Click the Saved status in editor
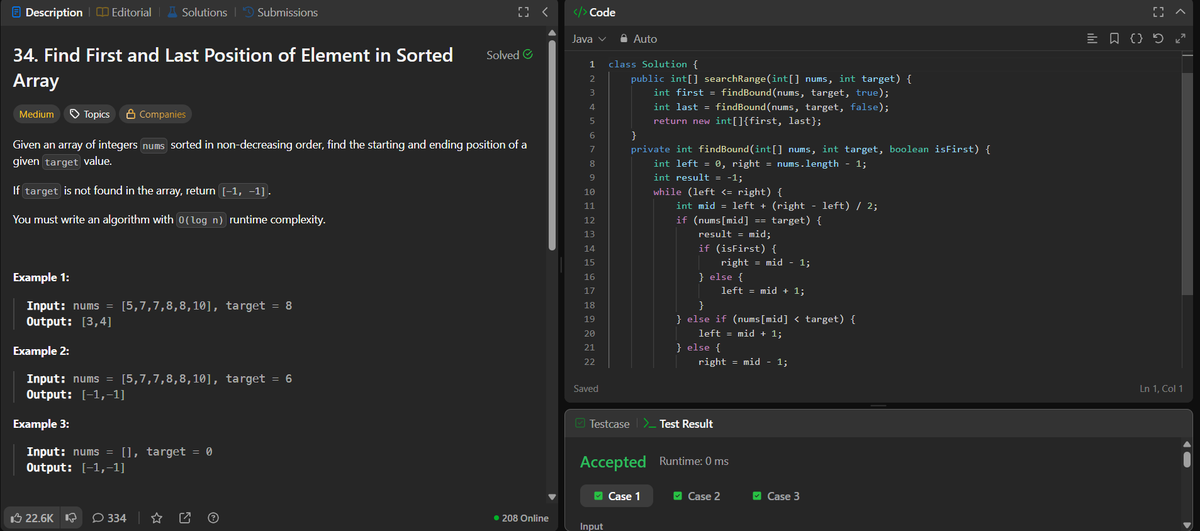 point(586,388)
